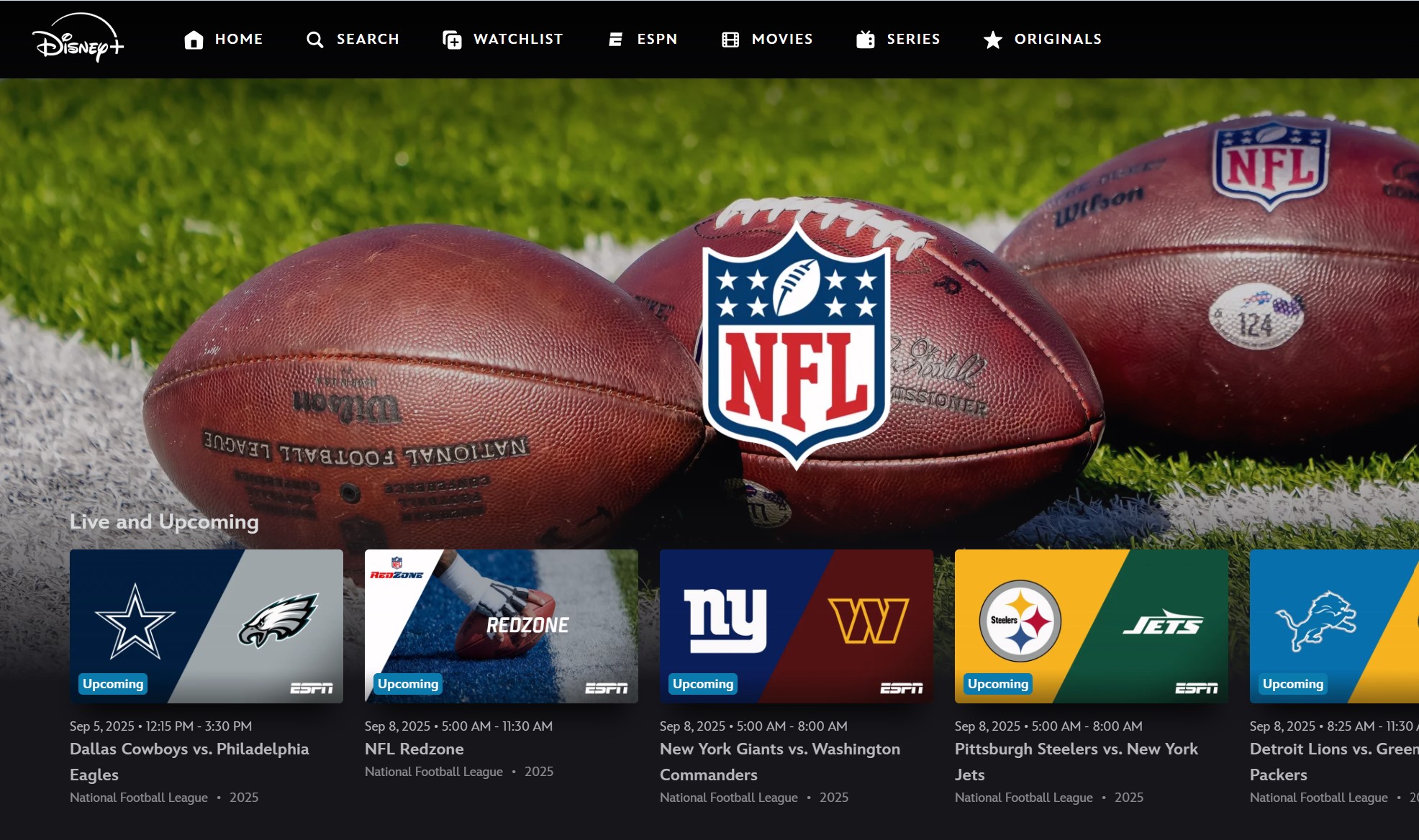
Task: Click the Live and Upcoming heading
Action: [164, 521]
